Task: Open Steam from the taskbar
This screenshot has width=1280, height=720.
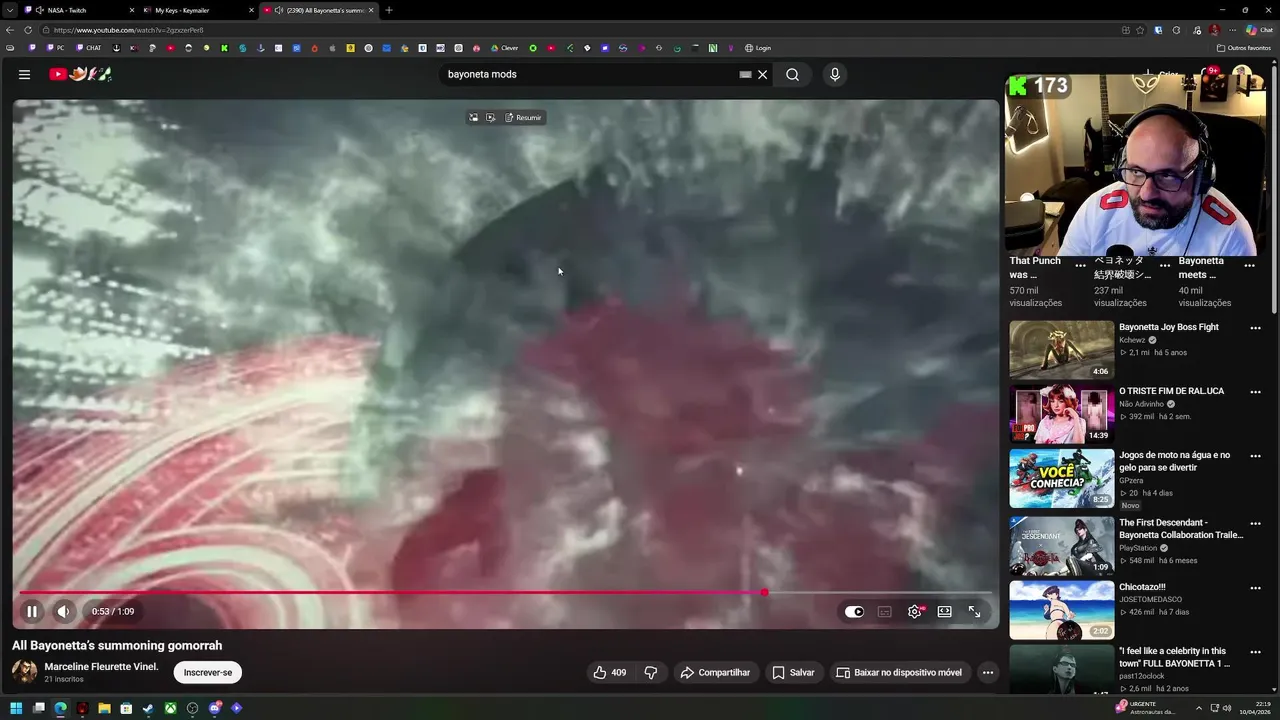Action: (x=148, y=708)
